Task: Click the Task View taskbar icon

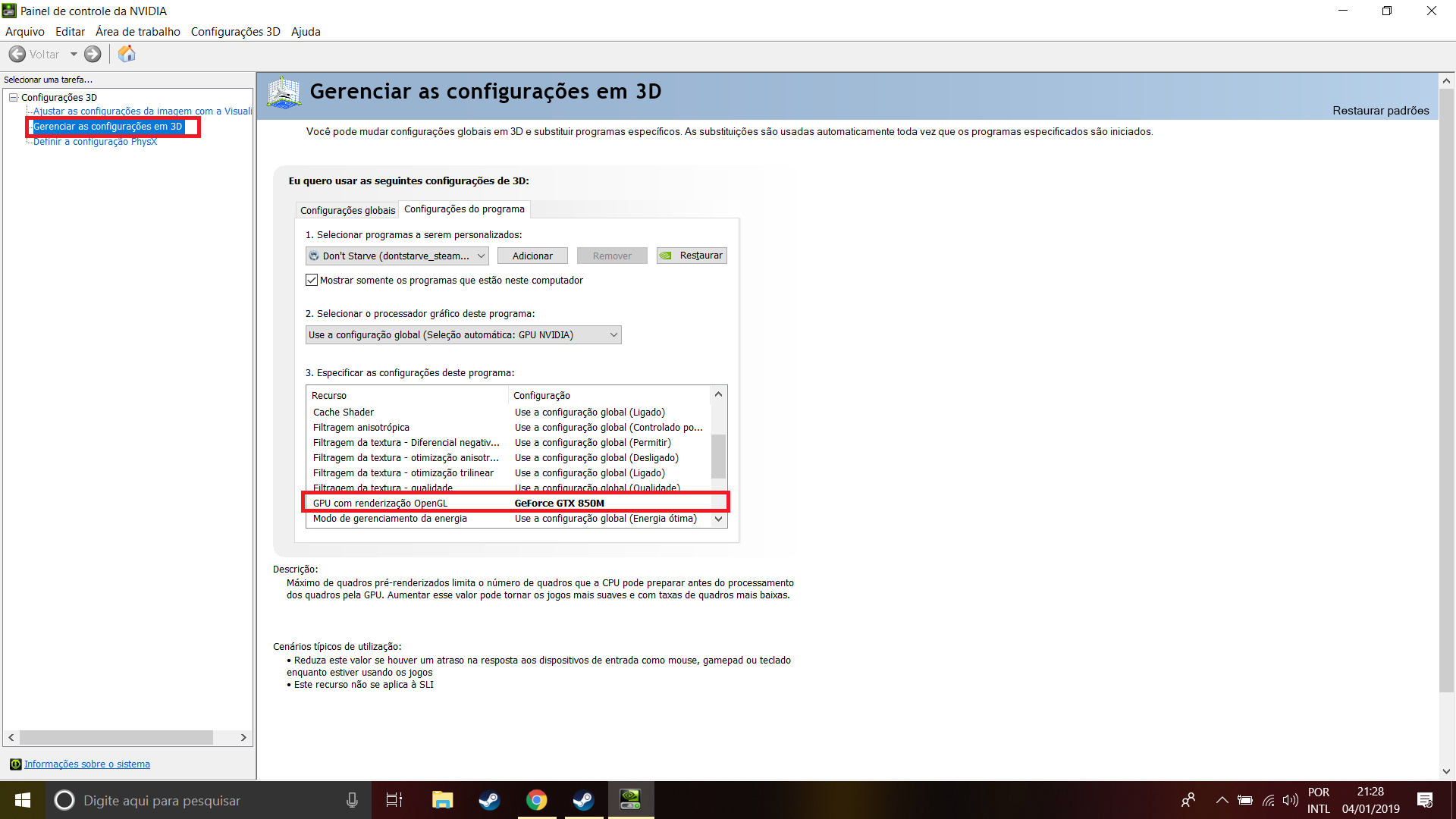Action: click(x=394, y=800)
